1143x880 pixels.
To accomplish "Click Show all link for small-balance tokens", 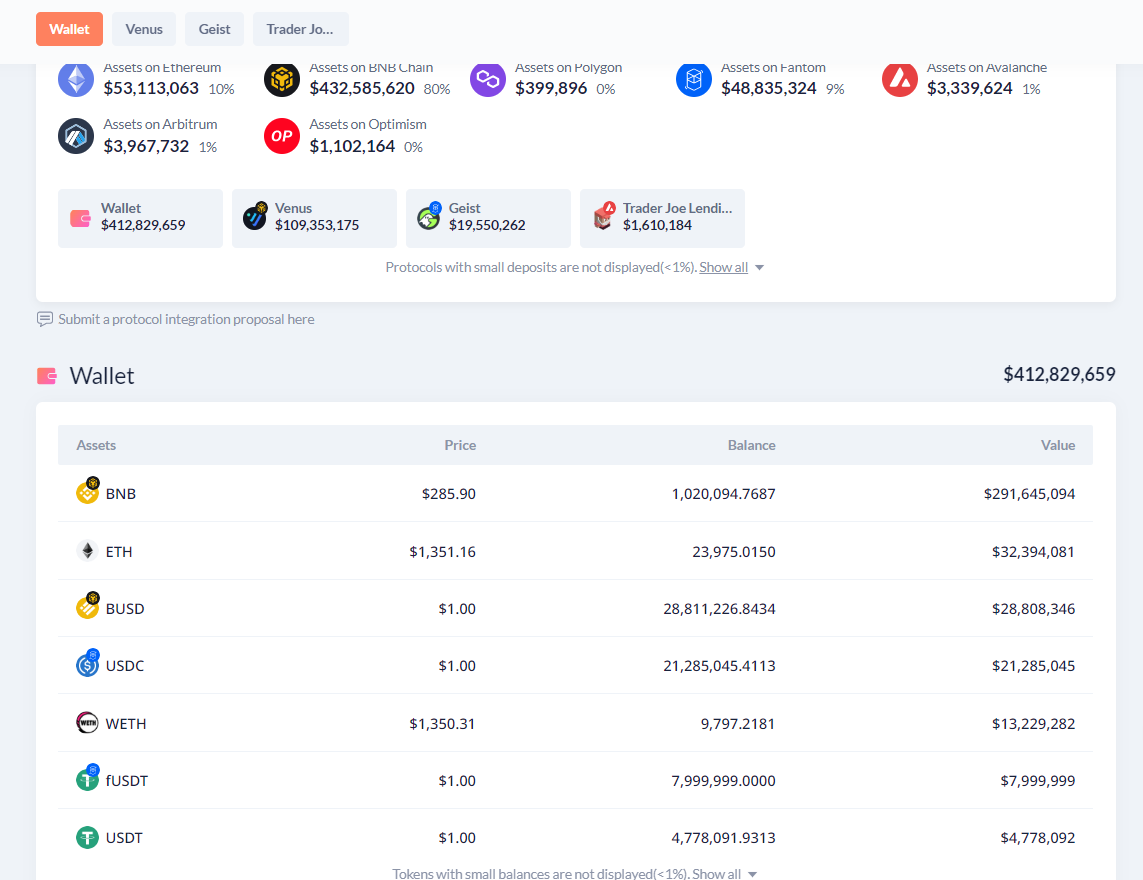I will (x=717, y=873).
